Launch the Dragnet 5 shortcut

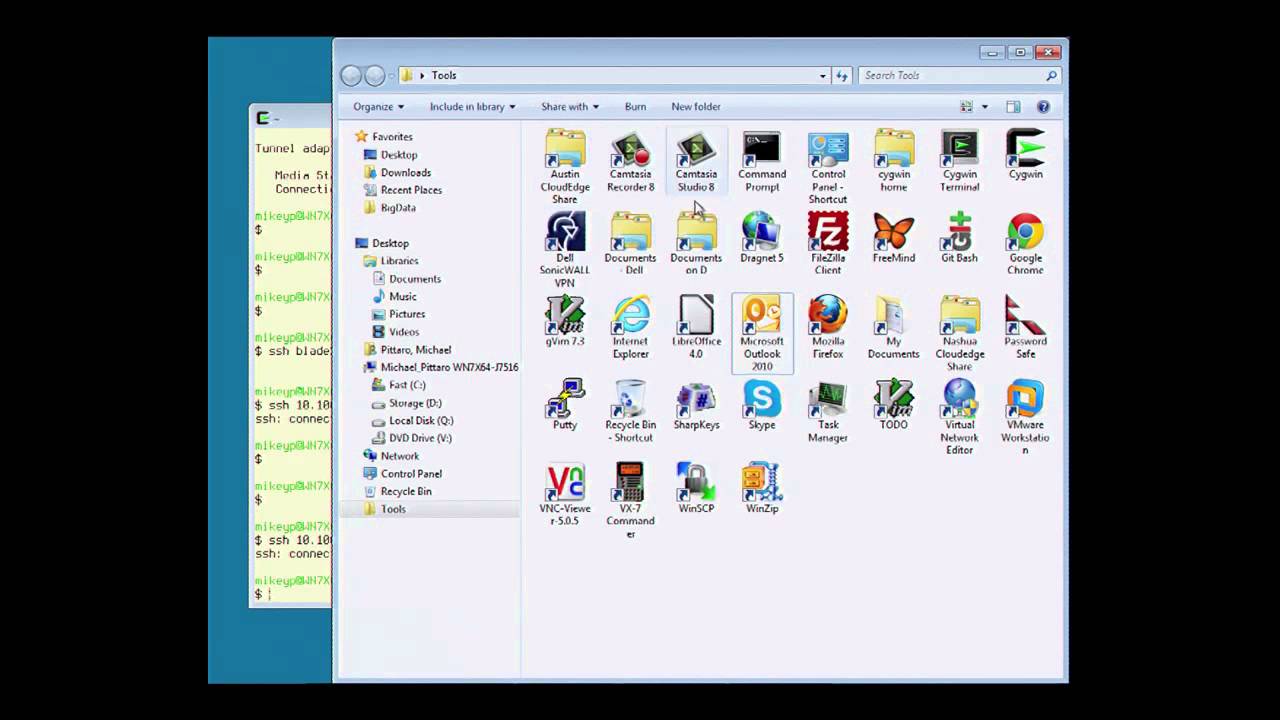[762, 238]
